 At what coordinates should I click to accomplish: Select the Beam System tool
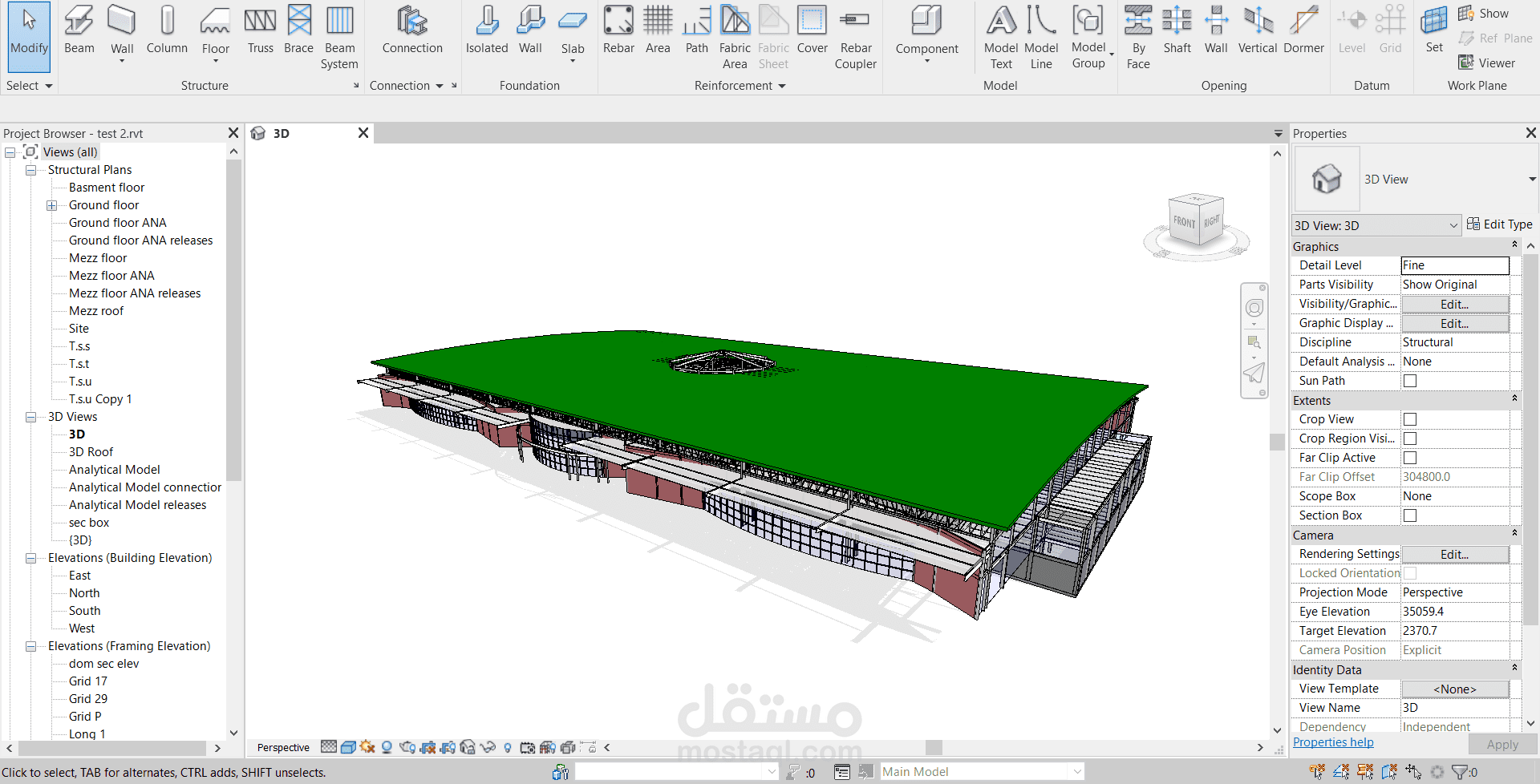(339, 38)
